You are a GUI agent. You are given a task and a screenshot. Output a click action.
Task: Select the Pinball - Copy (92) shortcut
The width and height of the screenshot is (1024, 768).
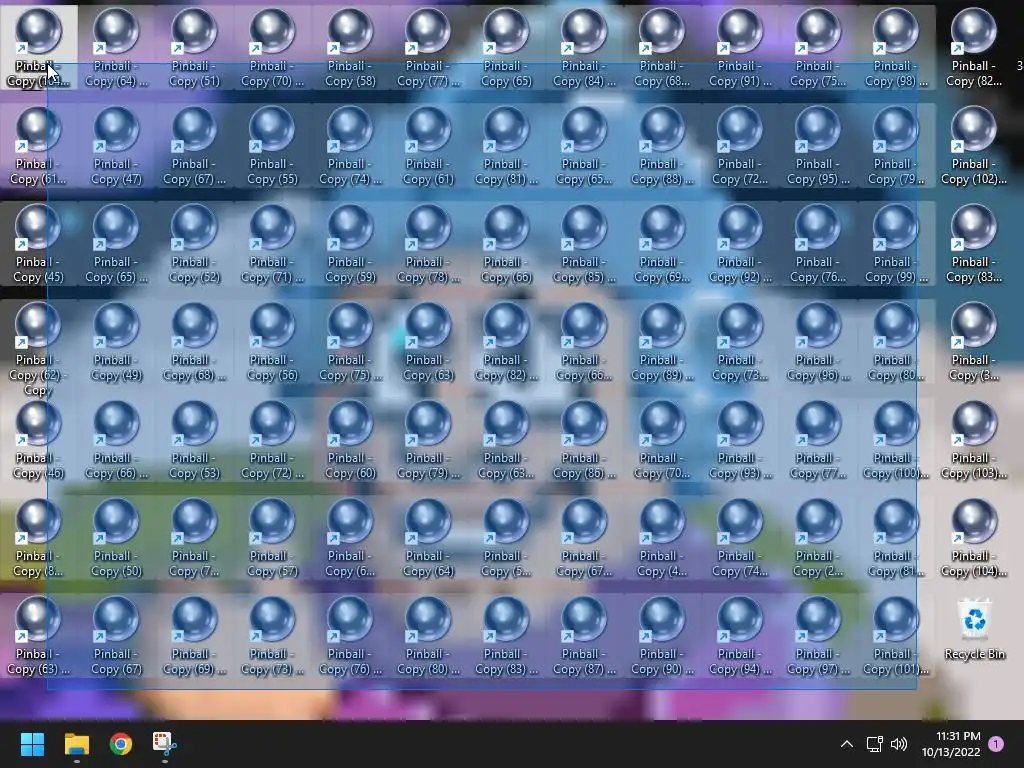(x=740, y=244)
